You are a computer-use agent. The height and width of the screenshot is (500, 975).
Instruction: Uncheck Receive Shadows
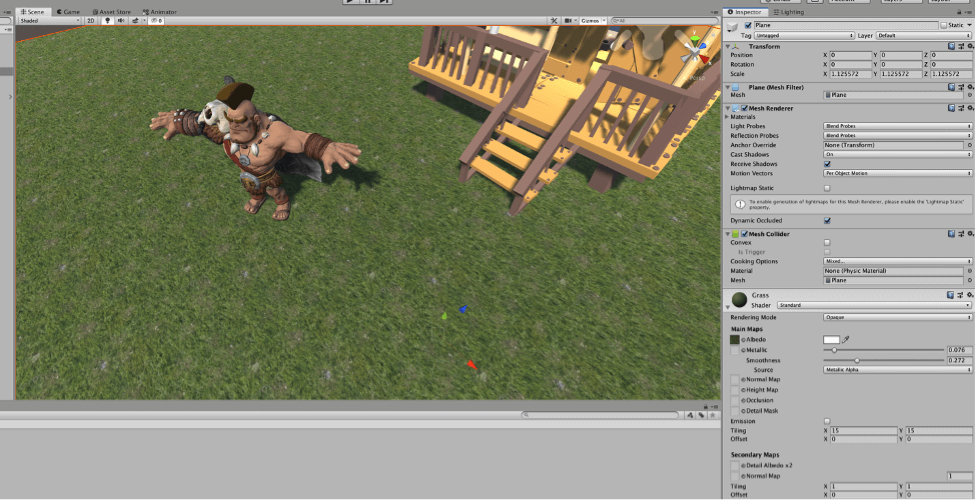click(x=827, y=164)
